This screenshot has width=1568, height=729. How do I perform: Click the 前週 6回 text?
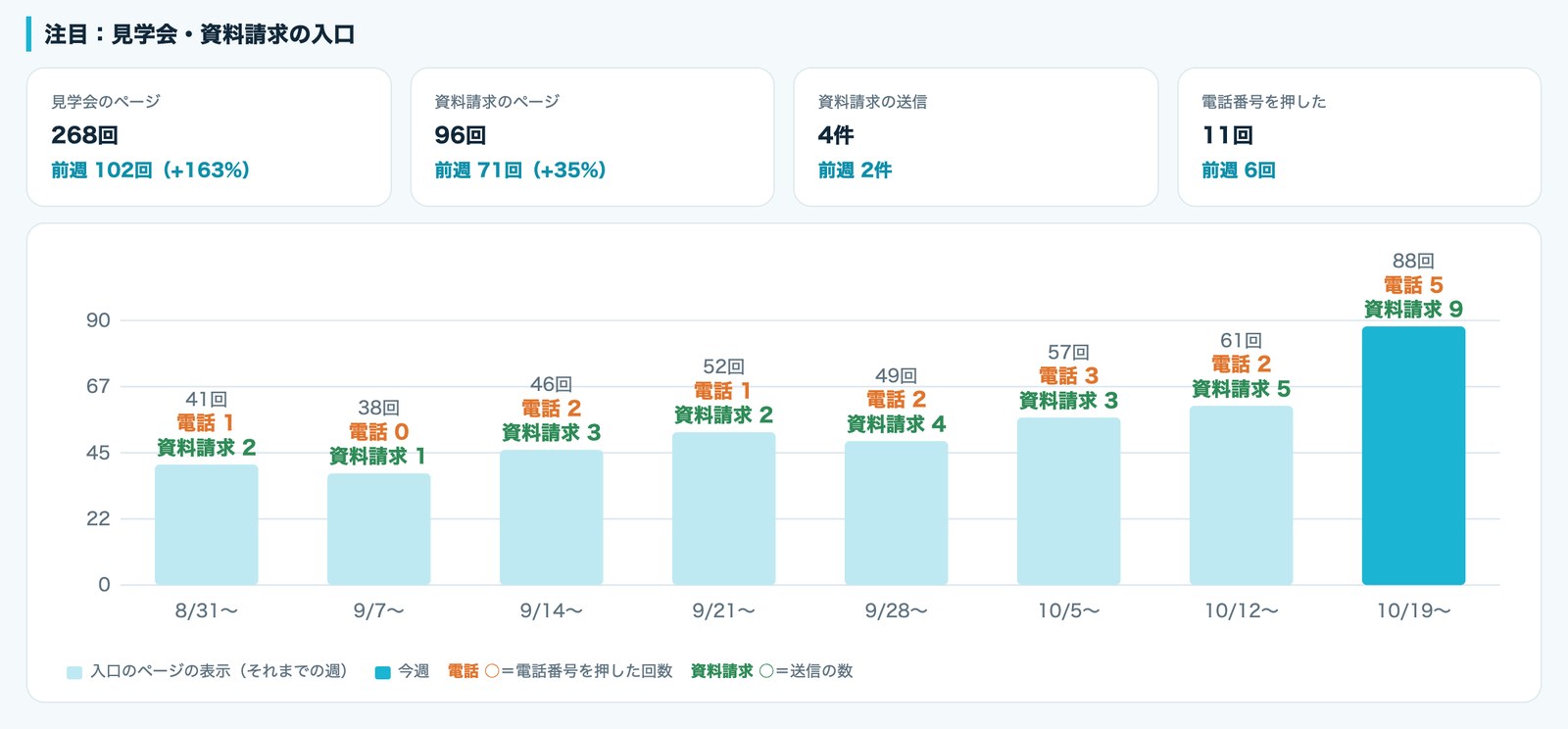click(x=1239, y=170)
